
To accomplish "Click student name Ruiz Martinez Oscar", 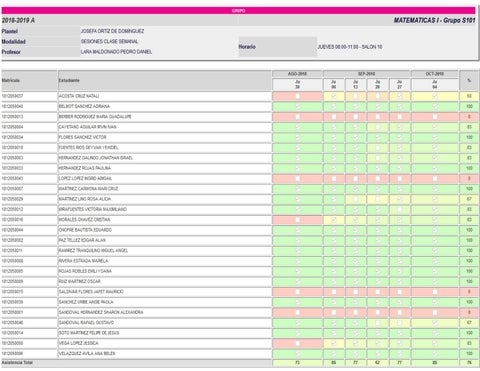I will point(80,281).
